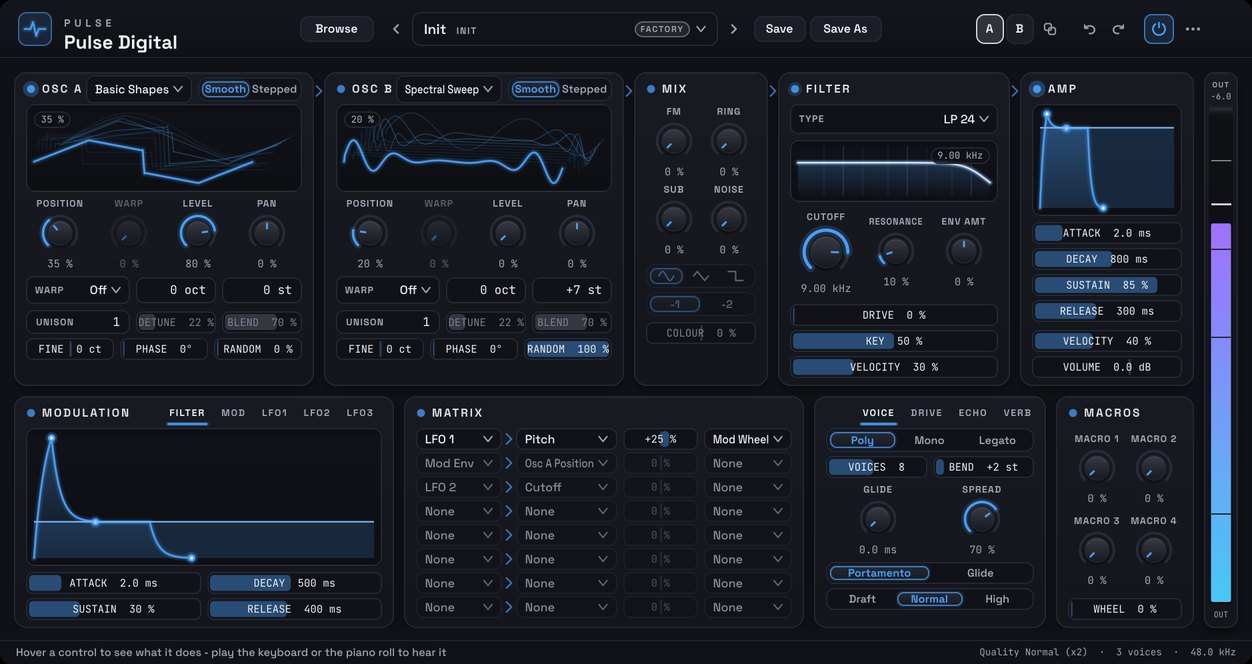Set OSC A to Stepped mode

(x=274, y=89)
